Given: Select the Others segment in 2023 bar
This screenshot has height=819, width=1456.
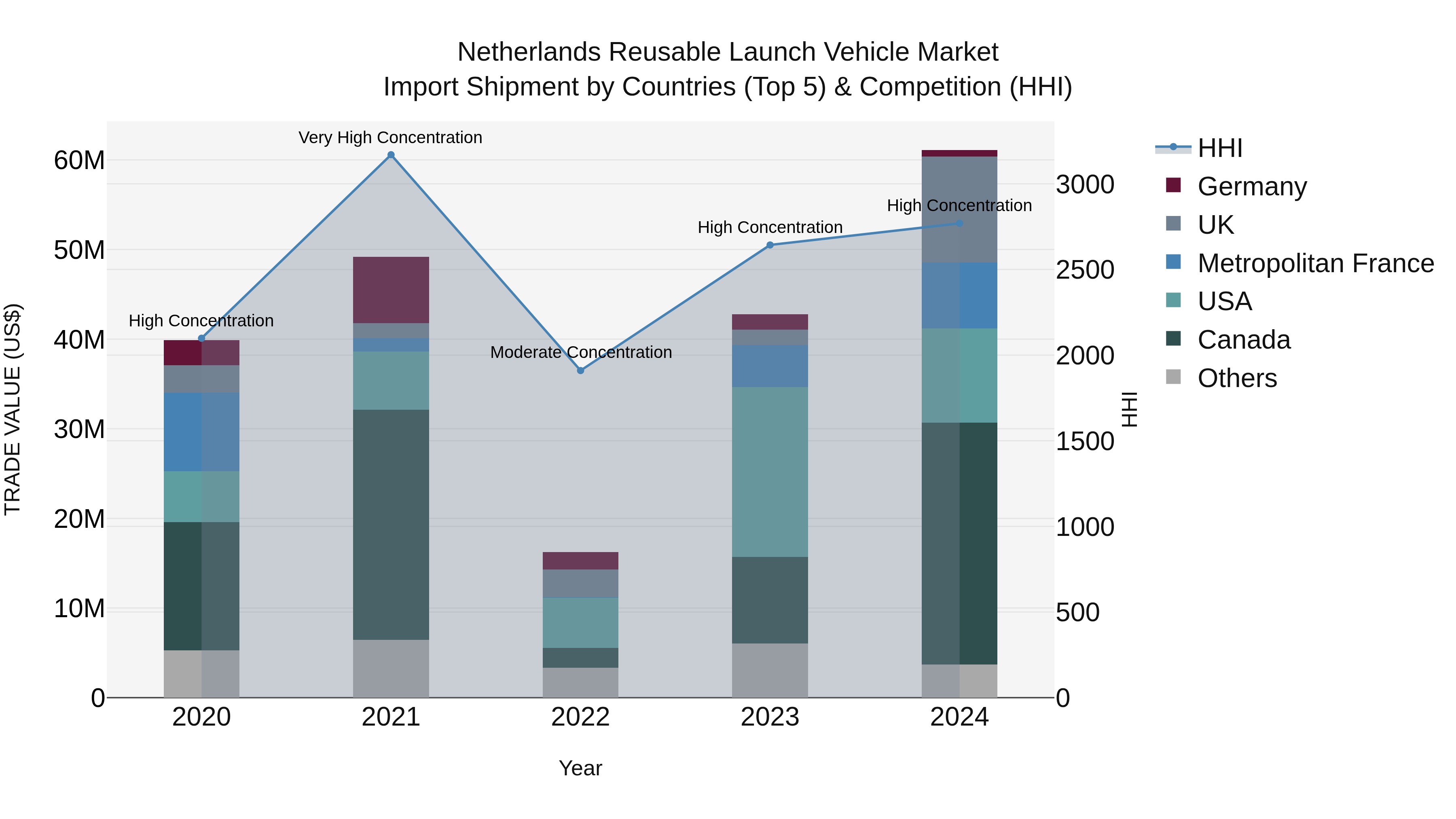Looking at the screenshot, I should point(770,670).
